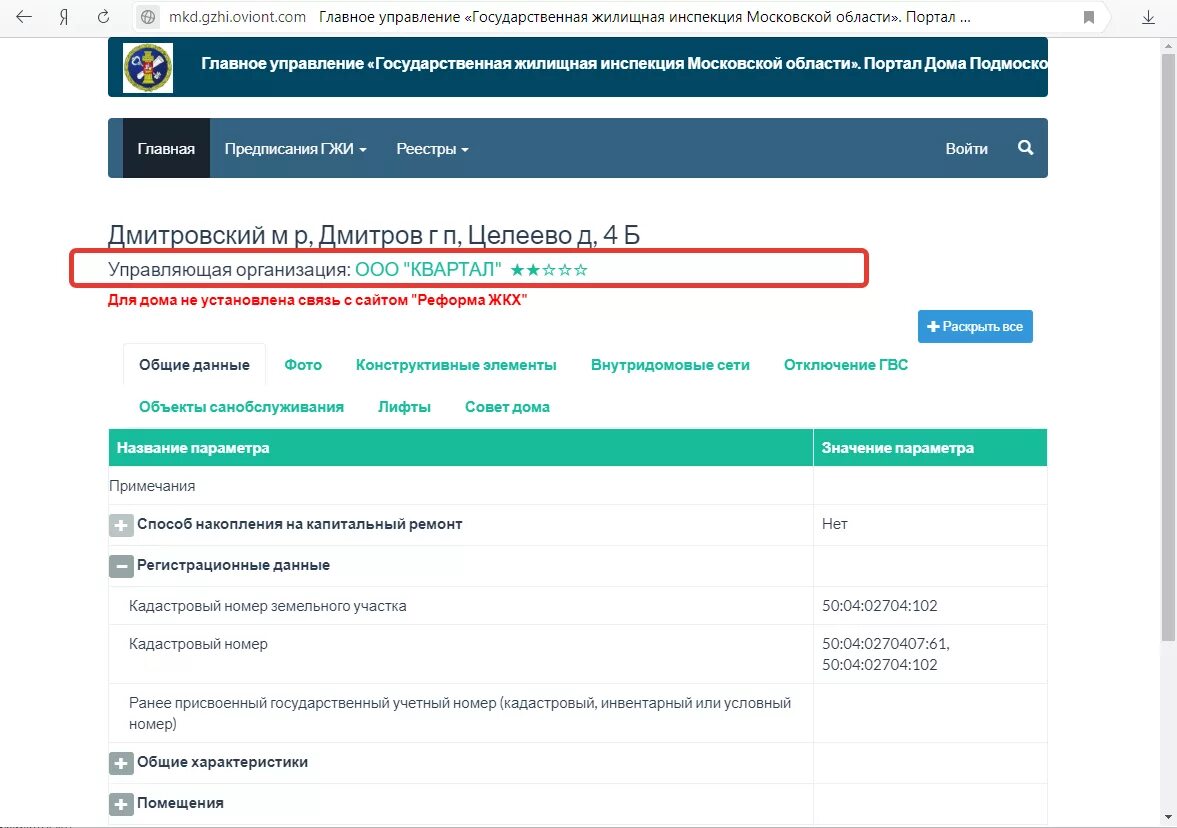Open the 'Внутридомовые сети' tab
The width and height of the screenshot is (1177, 828).
pos(670,365)
